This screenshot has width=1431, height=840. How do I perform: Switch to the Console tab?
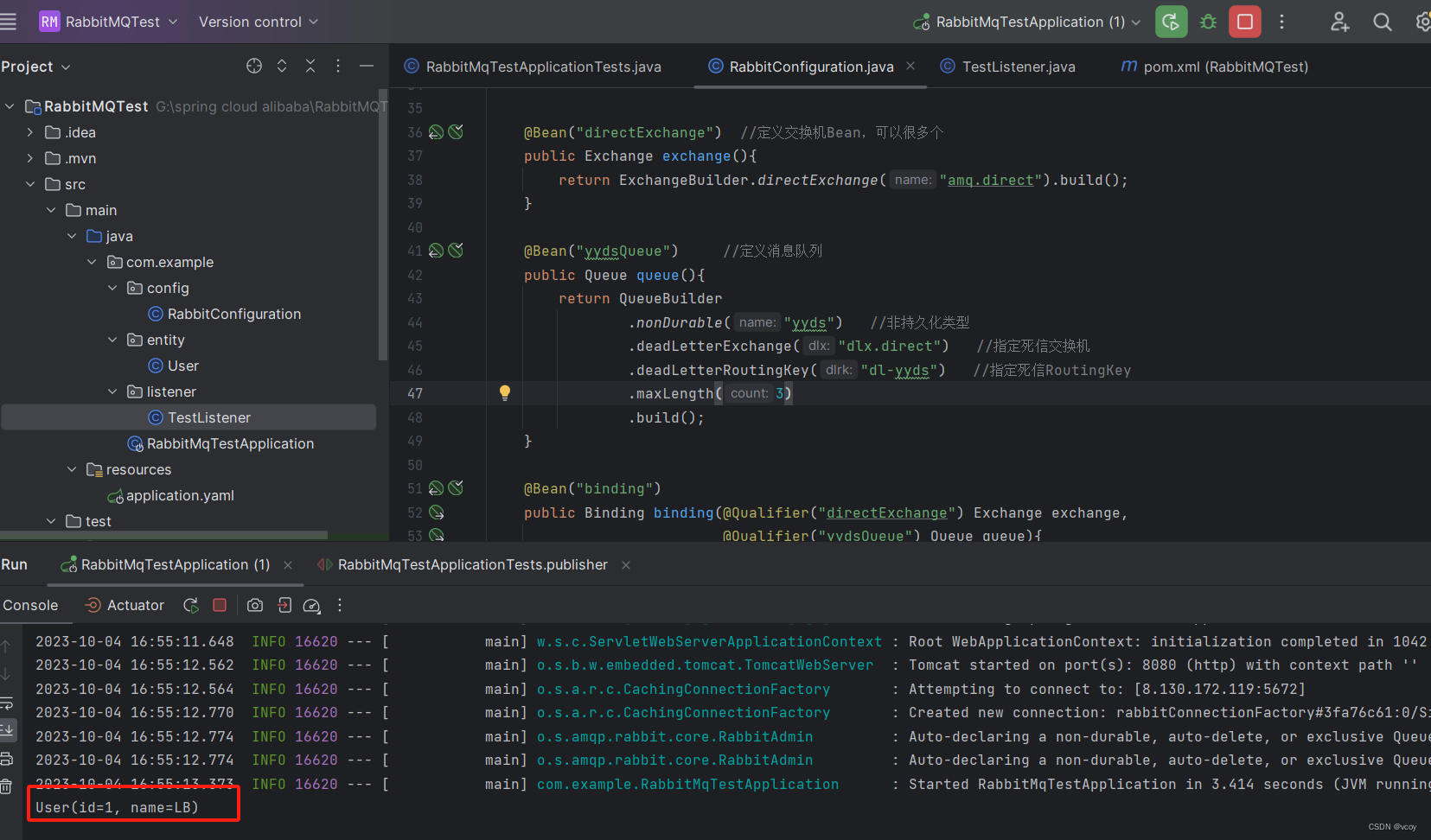(x=30, y=605)
